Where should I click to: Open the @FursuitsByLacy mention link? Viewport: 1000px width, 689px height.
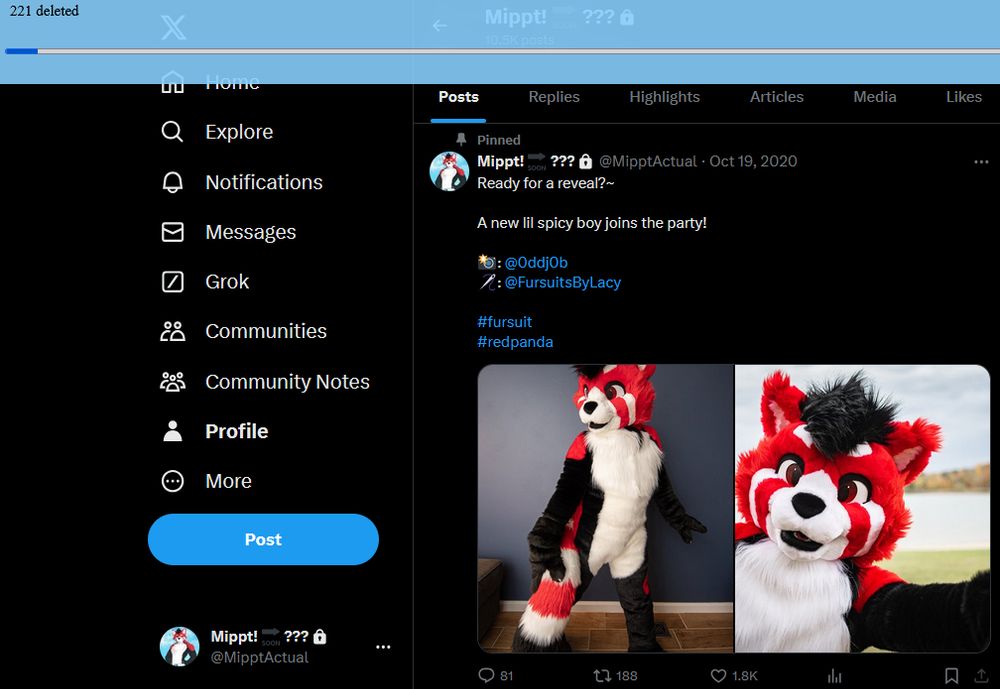point(562,283)
